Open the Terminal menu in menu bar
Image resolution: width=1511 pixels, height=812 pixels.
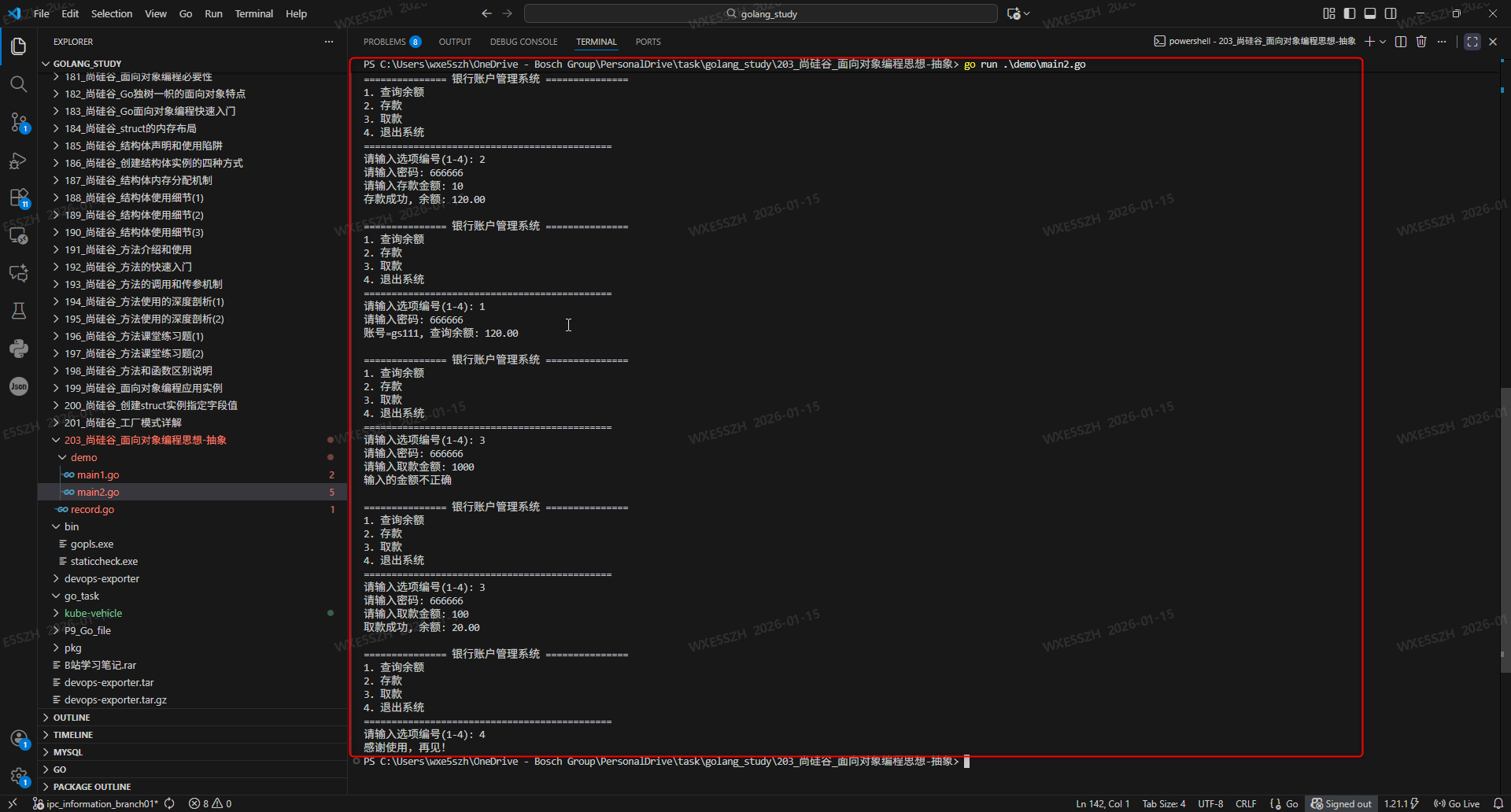tap(253, 13)
